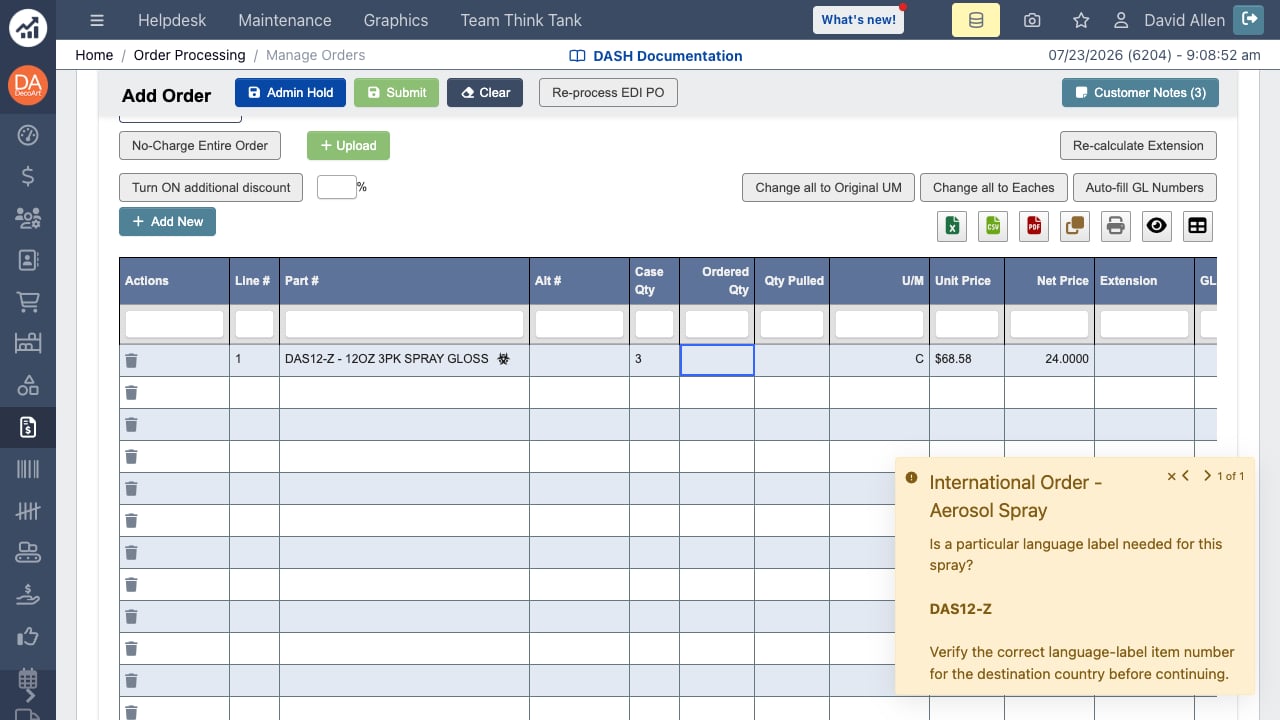
Task: Click Change all to Eaches
Action: tap(993, 187)
